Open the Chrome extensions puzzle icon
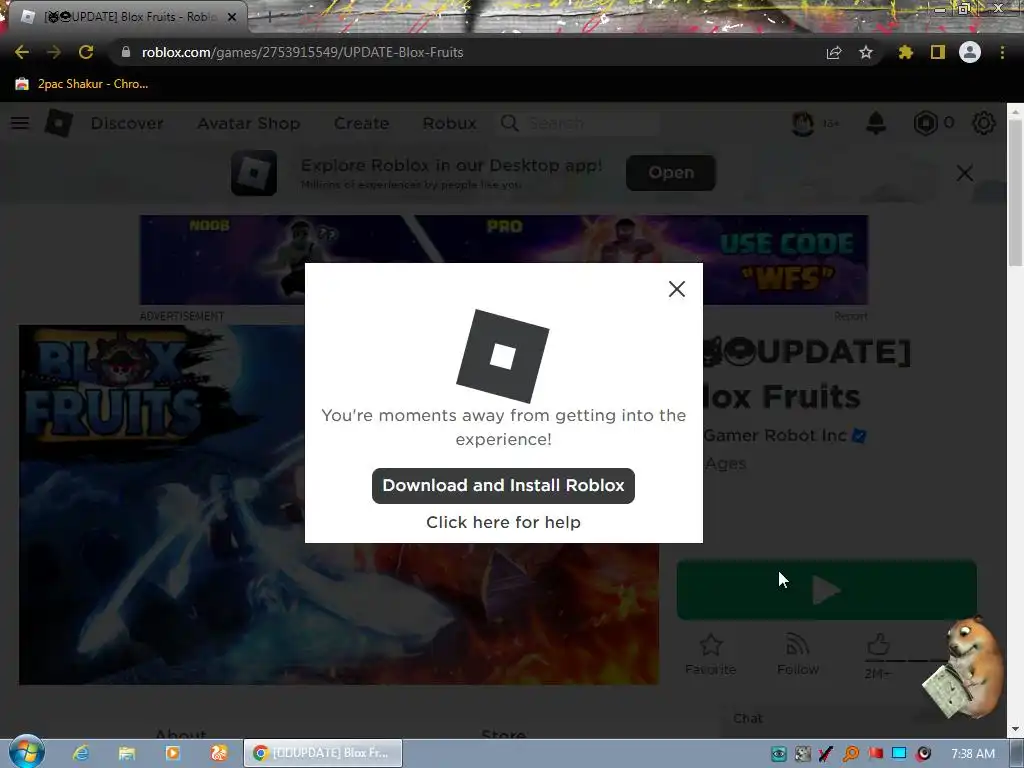The image size is (1024, 768). pos(905,52)
